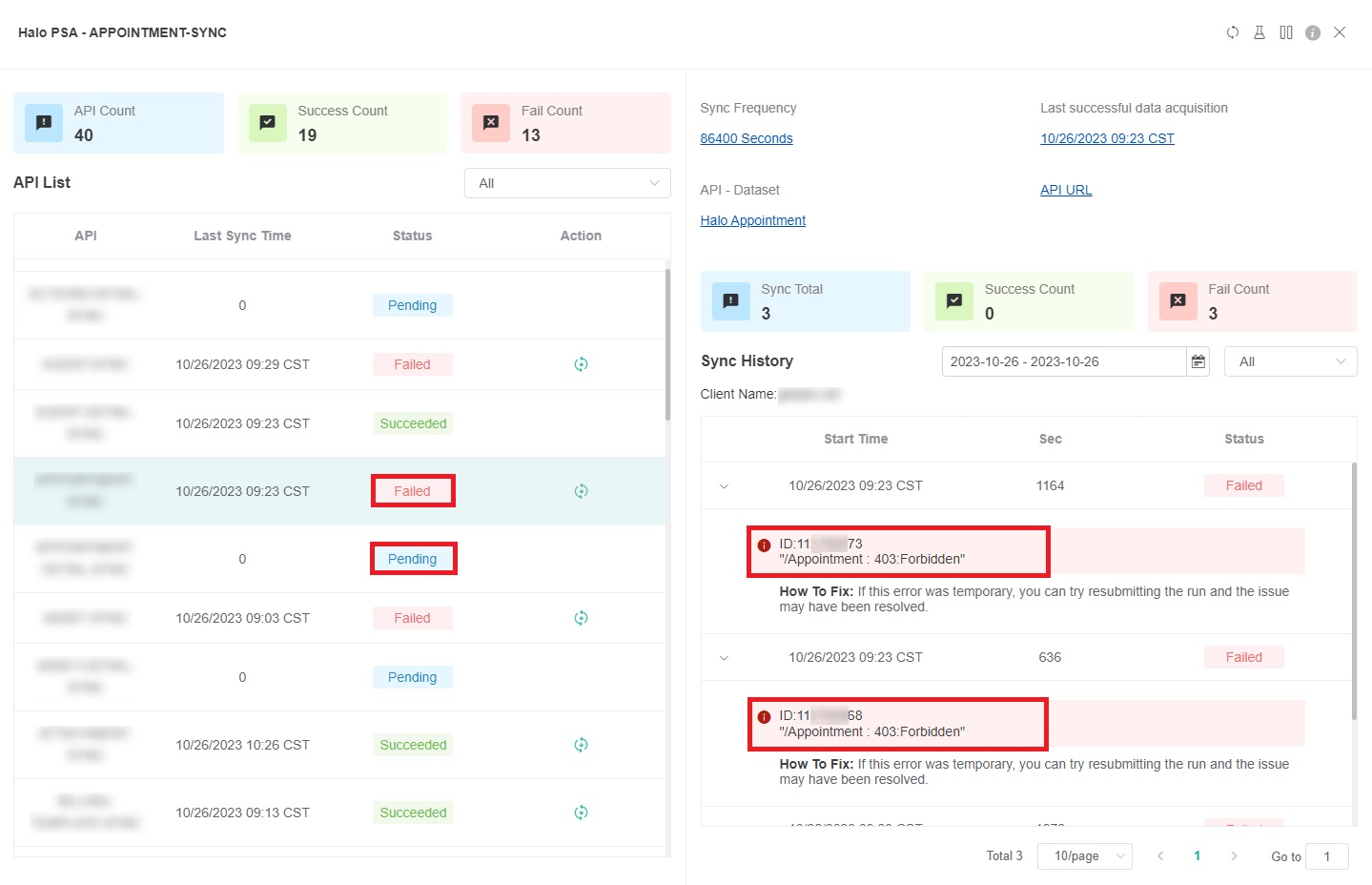Click the API URL link
Viewport: 1372px width, 885px height.
tap(1066, 190)
